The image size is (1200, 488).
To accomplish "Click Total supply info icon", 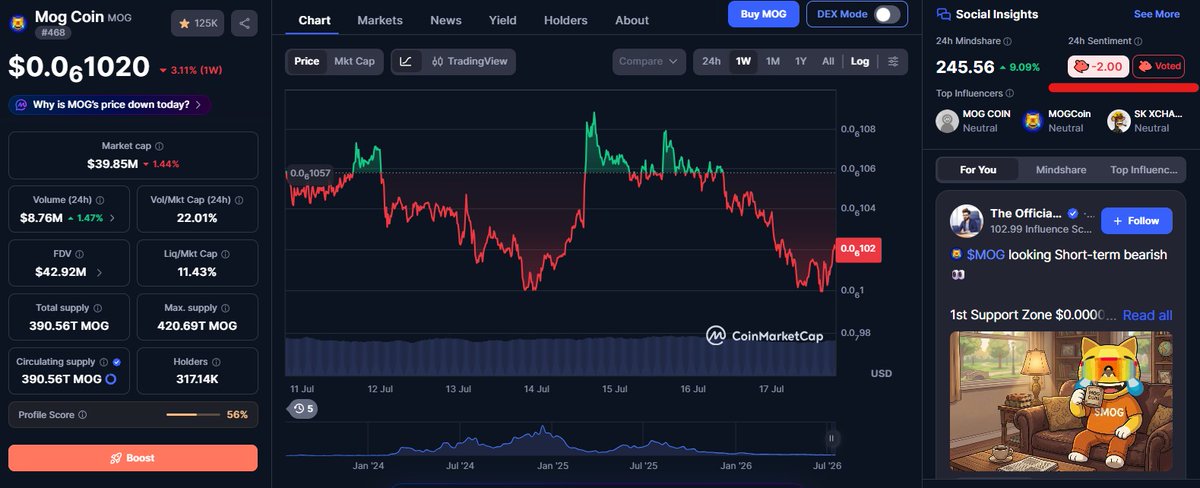I will click(100, 307).
